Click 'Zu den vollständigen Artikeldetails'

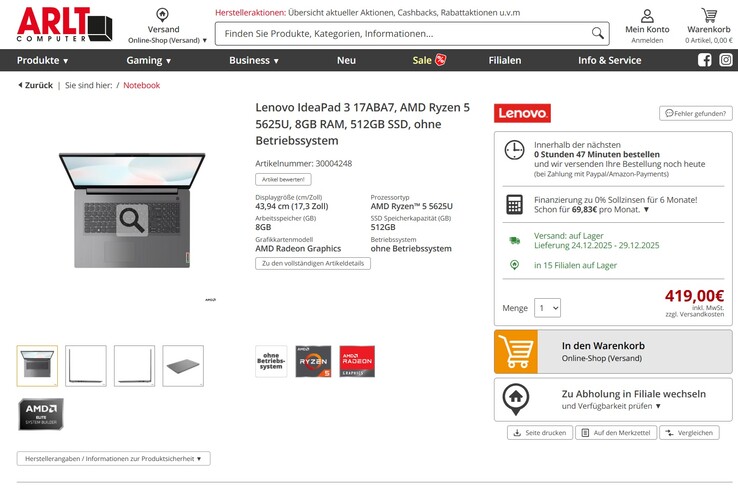tap(313, 263)
